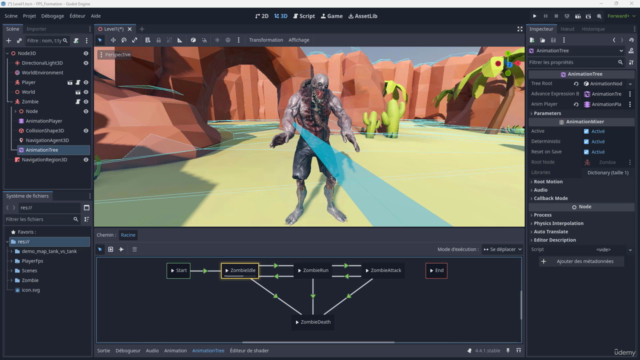Run the project with the Play button

[x=534, y=16]
